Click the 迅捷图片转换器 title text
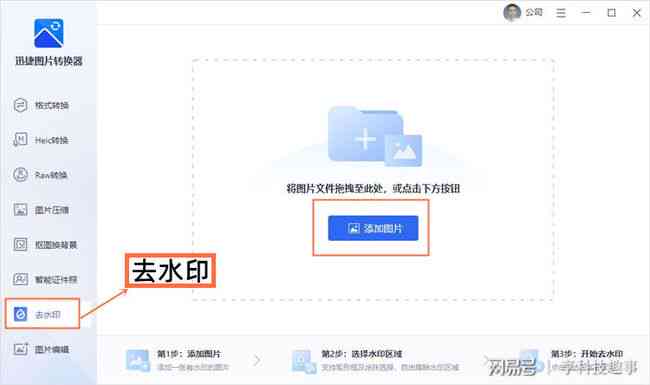650x385 pixels. pos(49,61)
